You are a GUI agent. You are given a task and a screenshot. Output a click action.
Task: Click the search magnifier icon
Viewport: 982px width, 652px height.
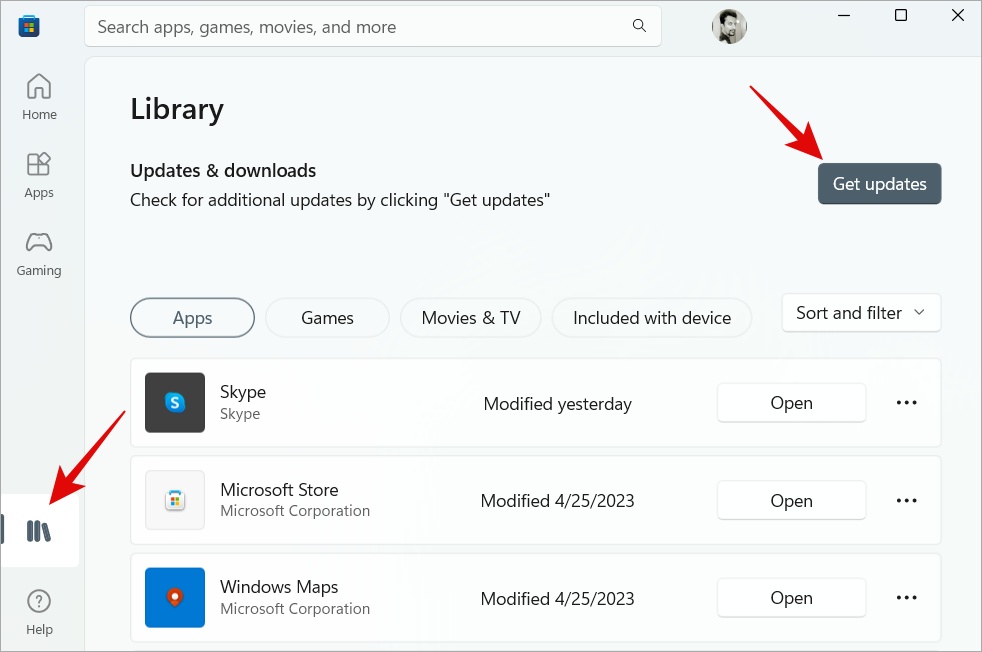639,26
